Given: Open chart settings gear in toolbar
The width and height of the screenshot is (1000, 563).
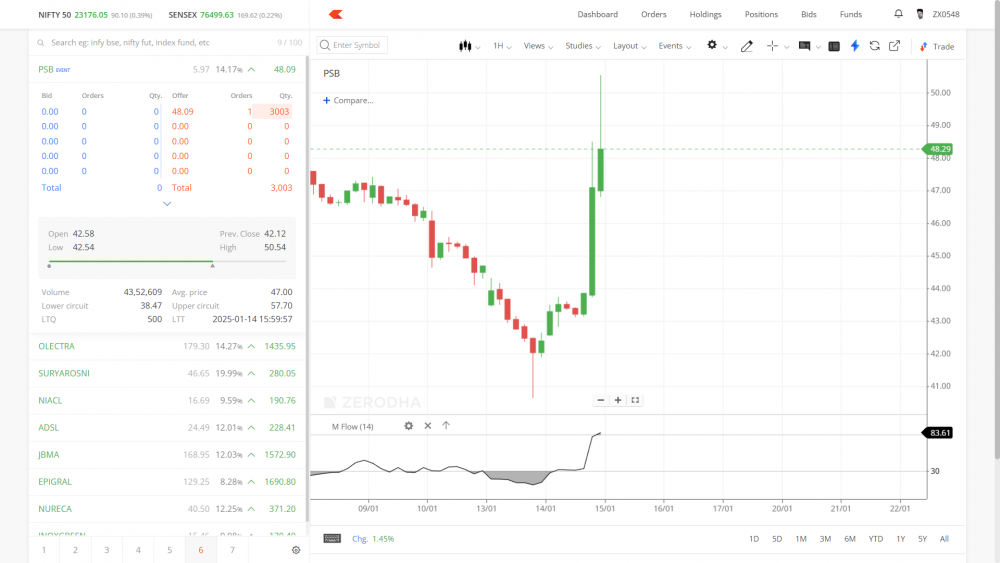Looking at the screenshot, I should pos(712,45).
